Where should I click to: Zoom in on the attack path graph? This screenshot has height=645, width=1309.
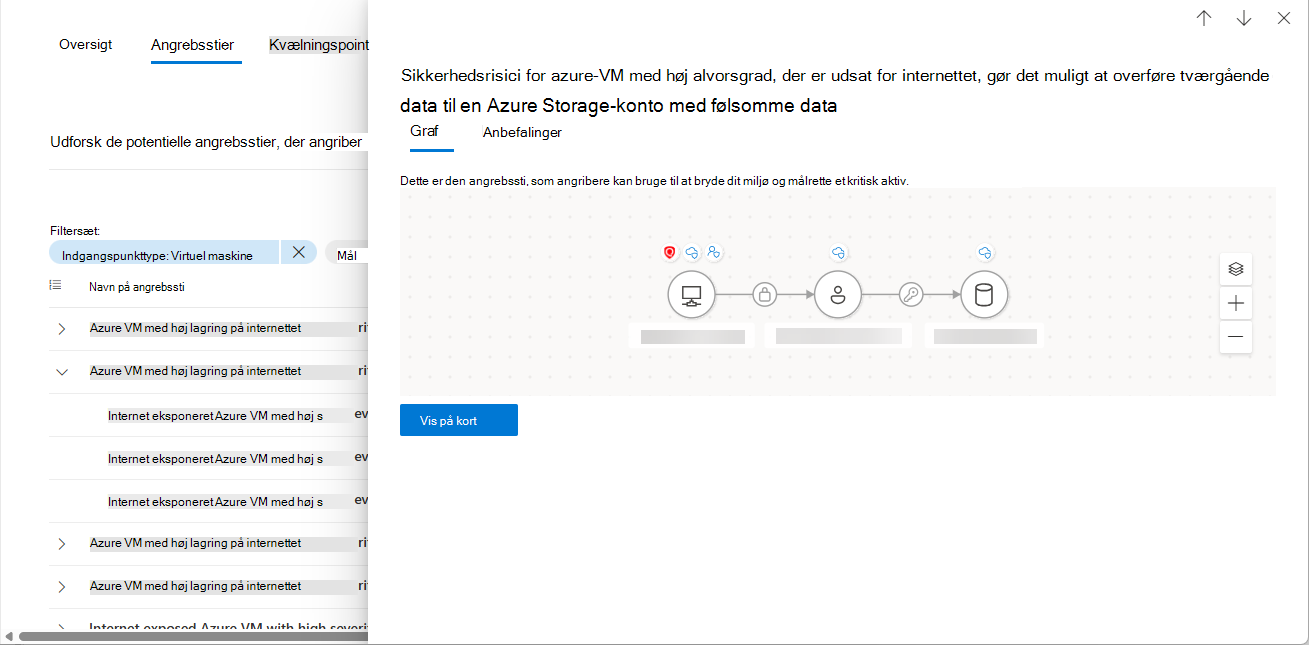tap(1236, 303)
